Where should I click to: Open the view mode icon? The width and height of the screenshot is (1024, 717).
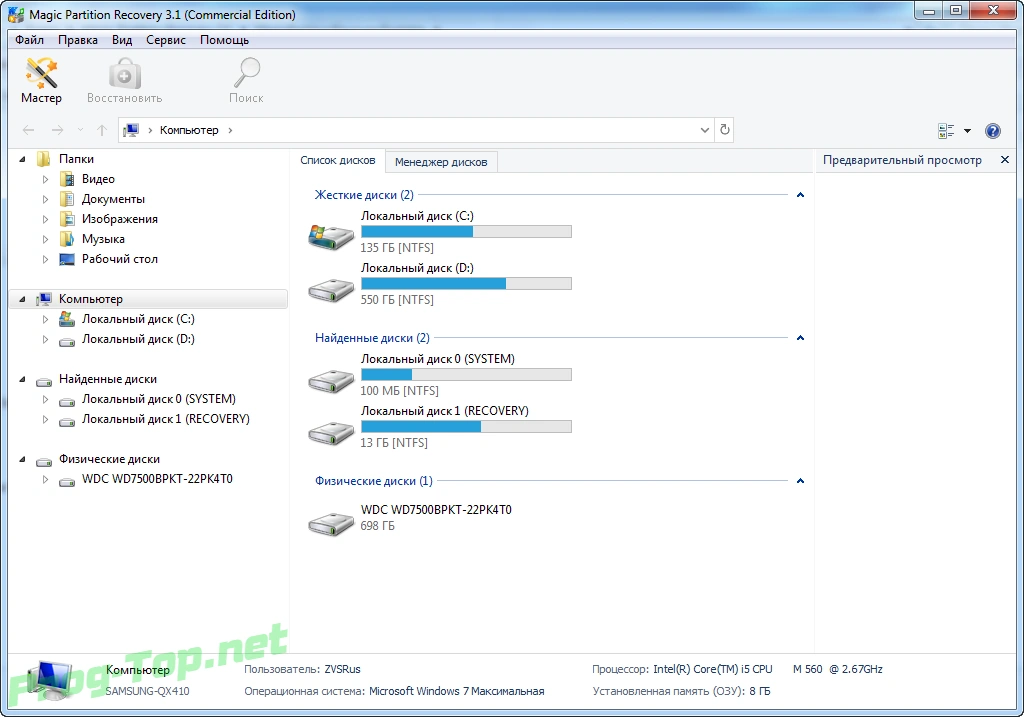946,131
